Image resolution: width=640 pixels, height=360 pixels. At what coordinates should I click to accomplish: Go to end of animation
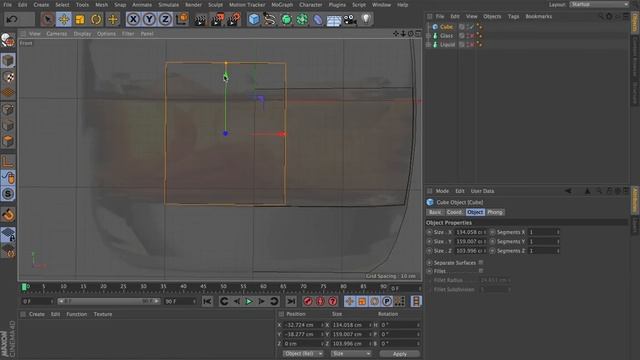291,302
